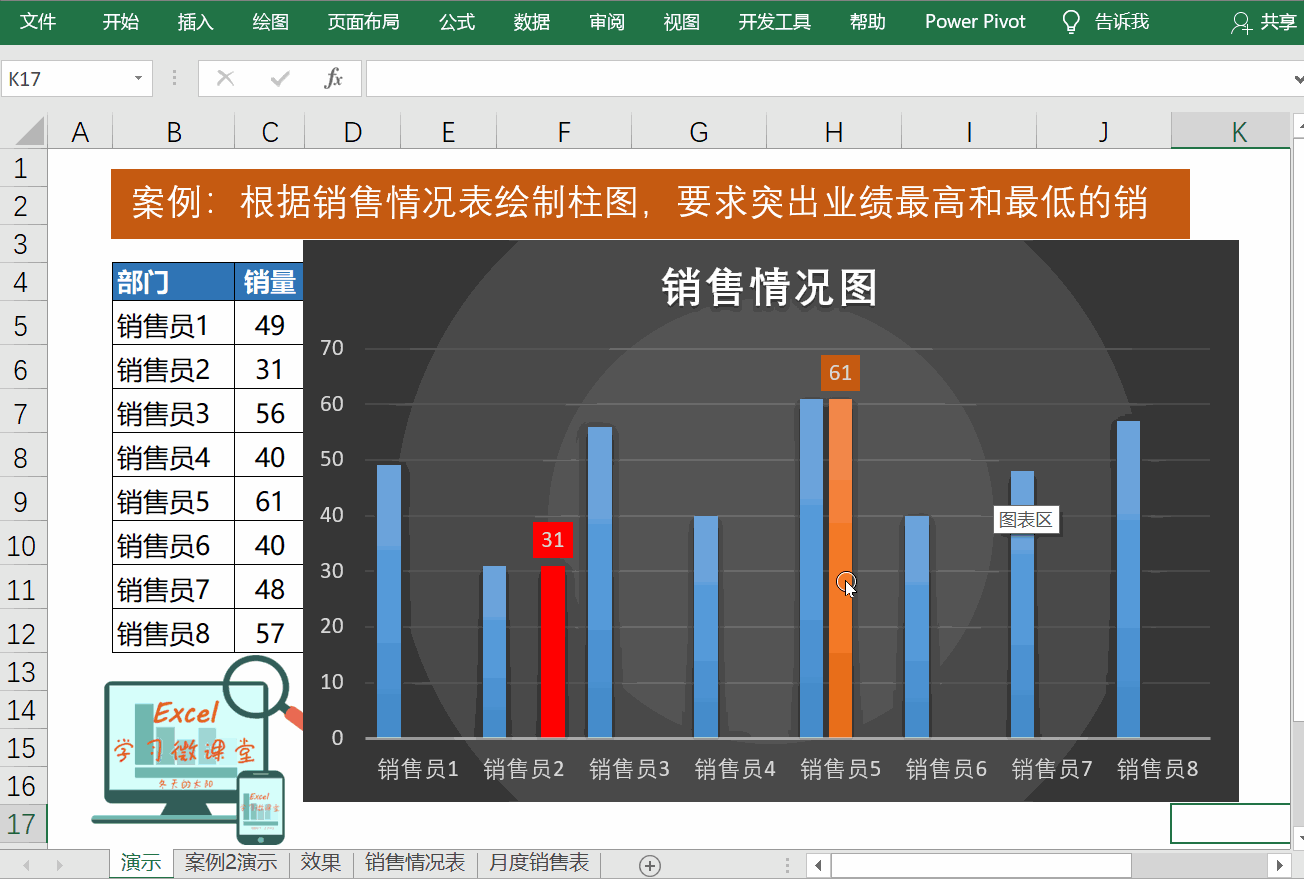Click the orange title banner 案例 text
The image size is (1304, 879).
pyautogui.click(x=650, y=204)
